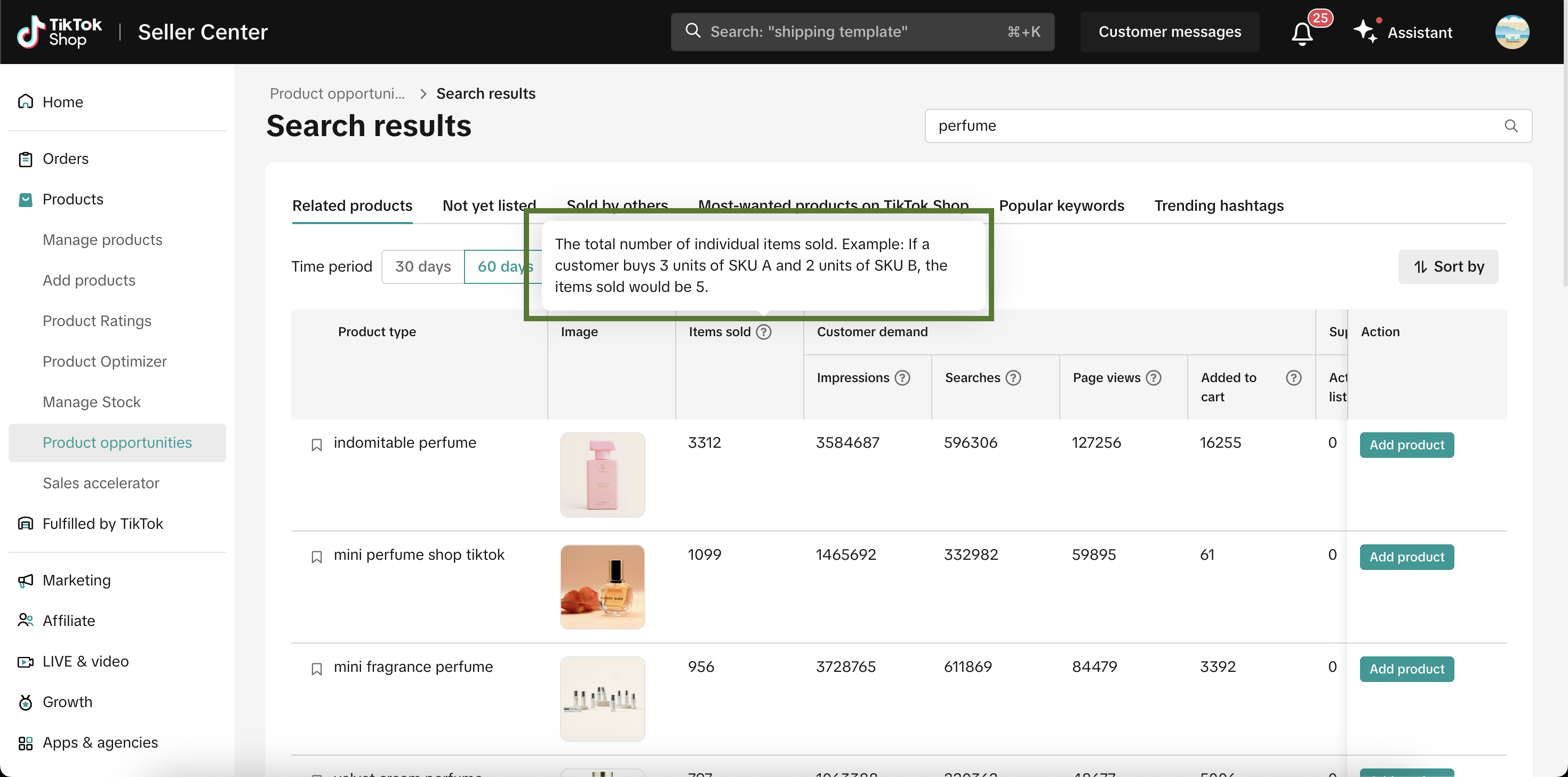The image size is (1568, 777).
Task: Bookmark mini fragrance perfume row
Action: pos(316,669)
